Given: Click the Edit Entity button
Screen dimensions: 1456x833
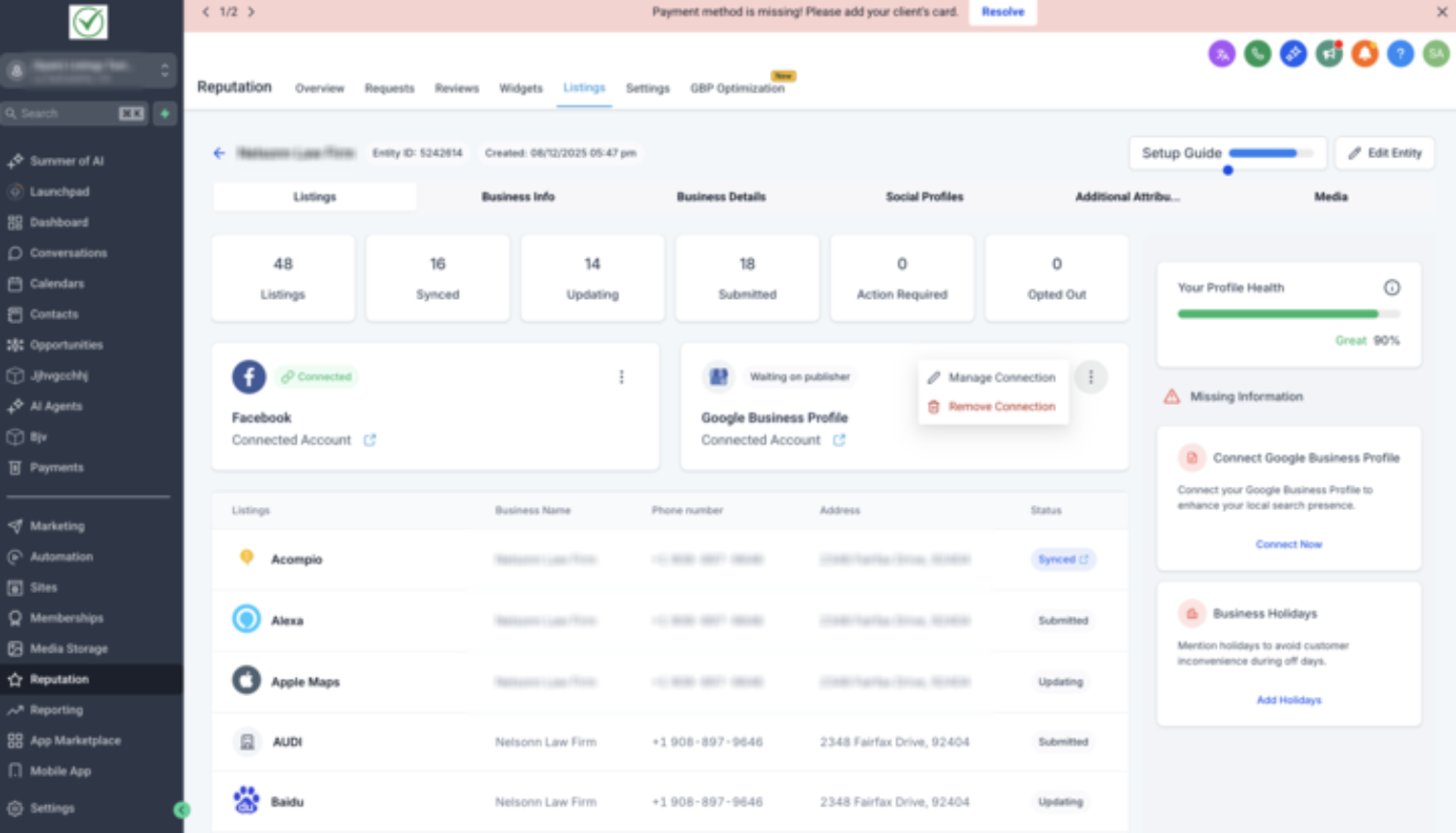Looking at the screenshot, I should pyautogui.click(x=1385, y=153).
